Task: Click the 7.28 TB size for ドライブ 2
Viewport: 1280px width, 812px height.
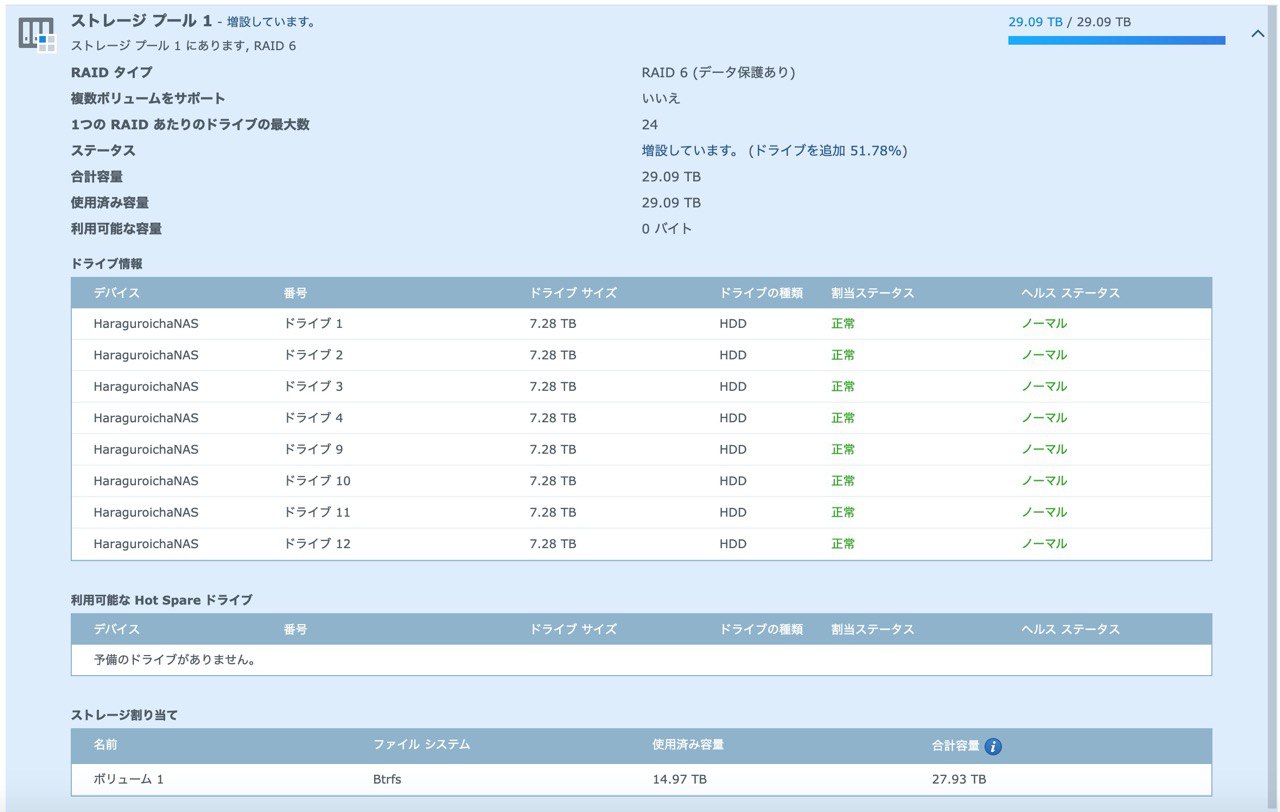Action: (553, 355)
